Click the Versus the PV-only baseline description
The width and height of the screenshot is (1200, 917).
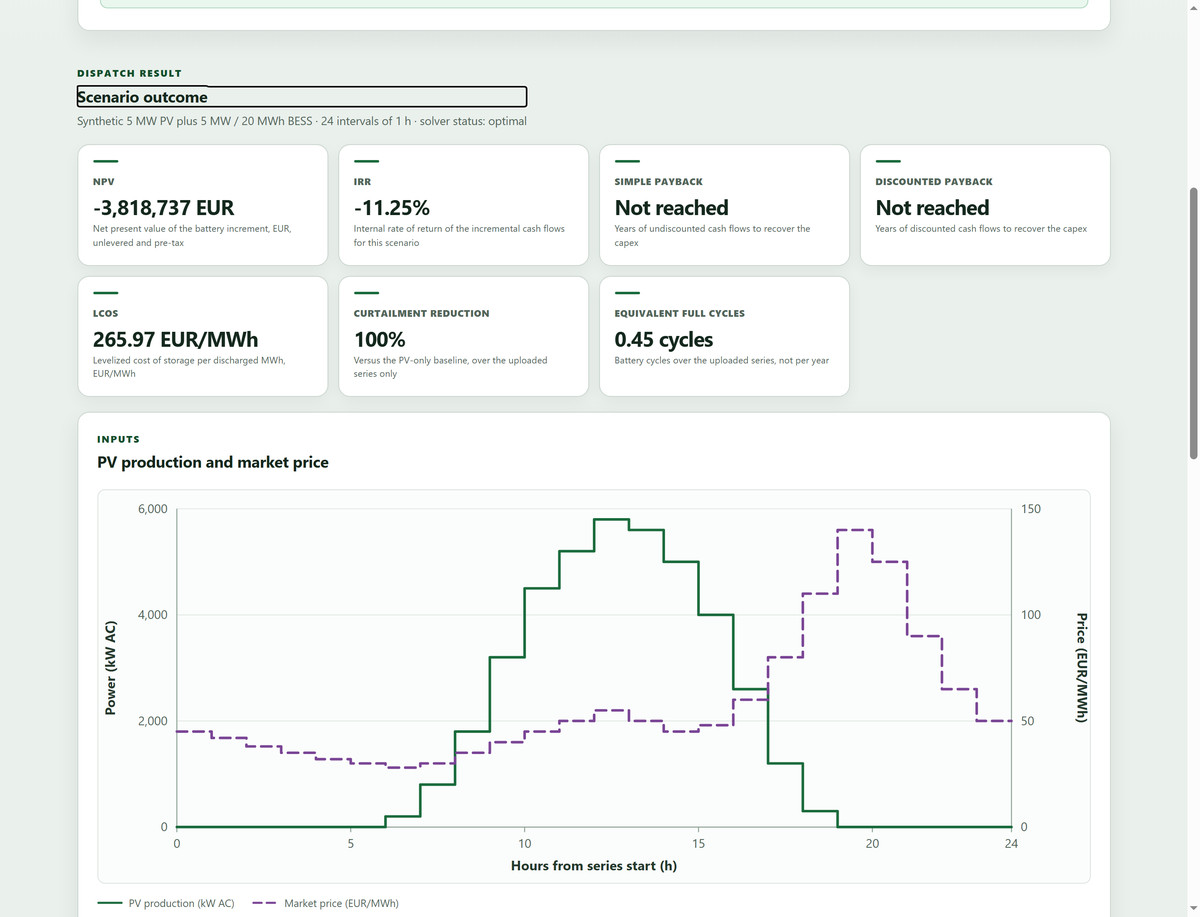pyautogui.click(x=450, y=367)
